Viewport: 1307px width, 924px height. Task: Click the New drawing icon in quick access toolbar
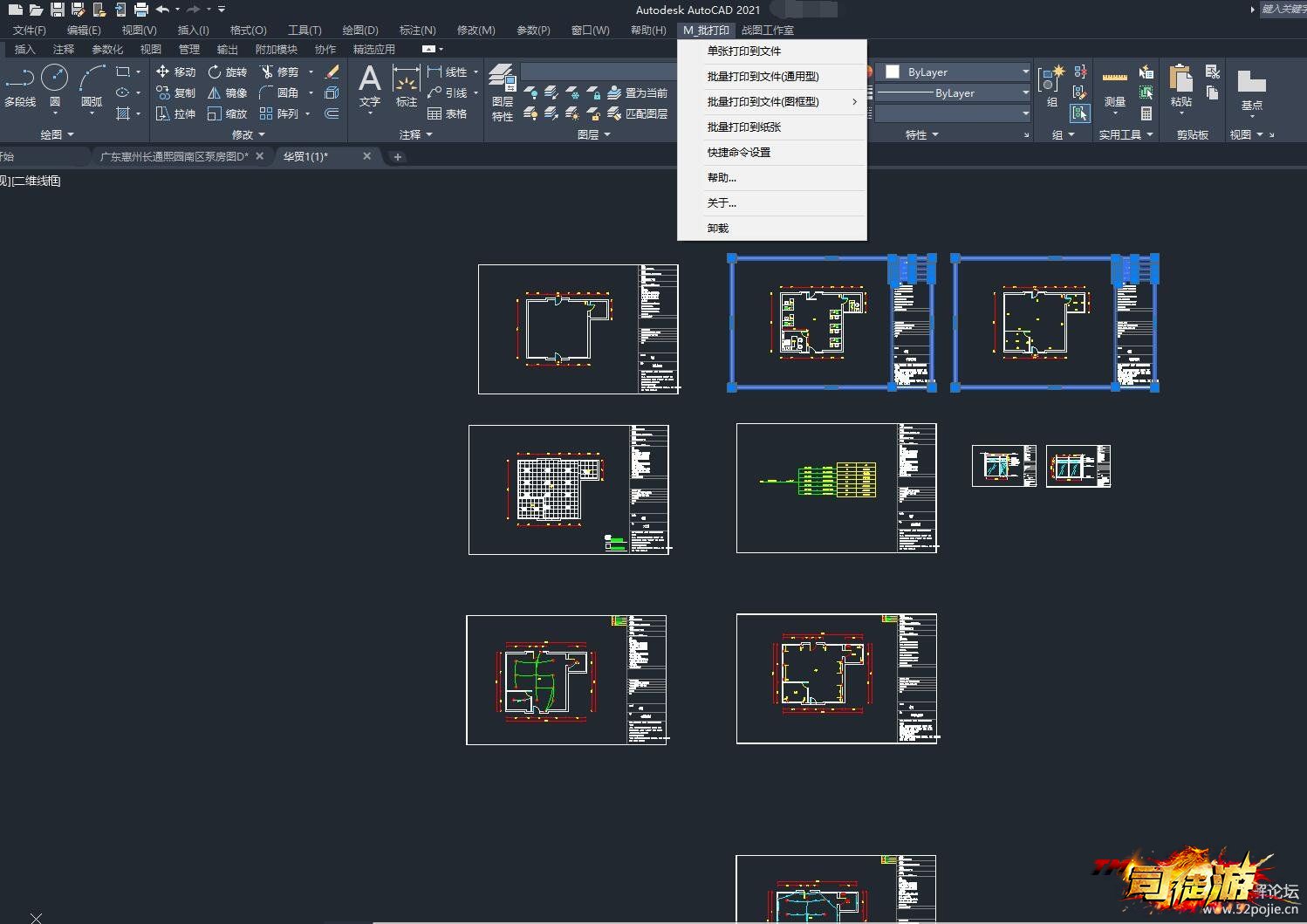pyautogui.click(x=15, y=10)
